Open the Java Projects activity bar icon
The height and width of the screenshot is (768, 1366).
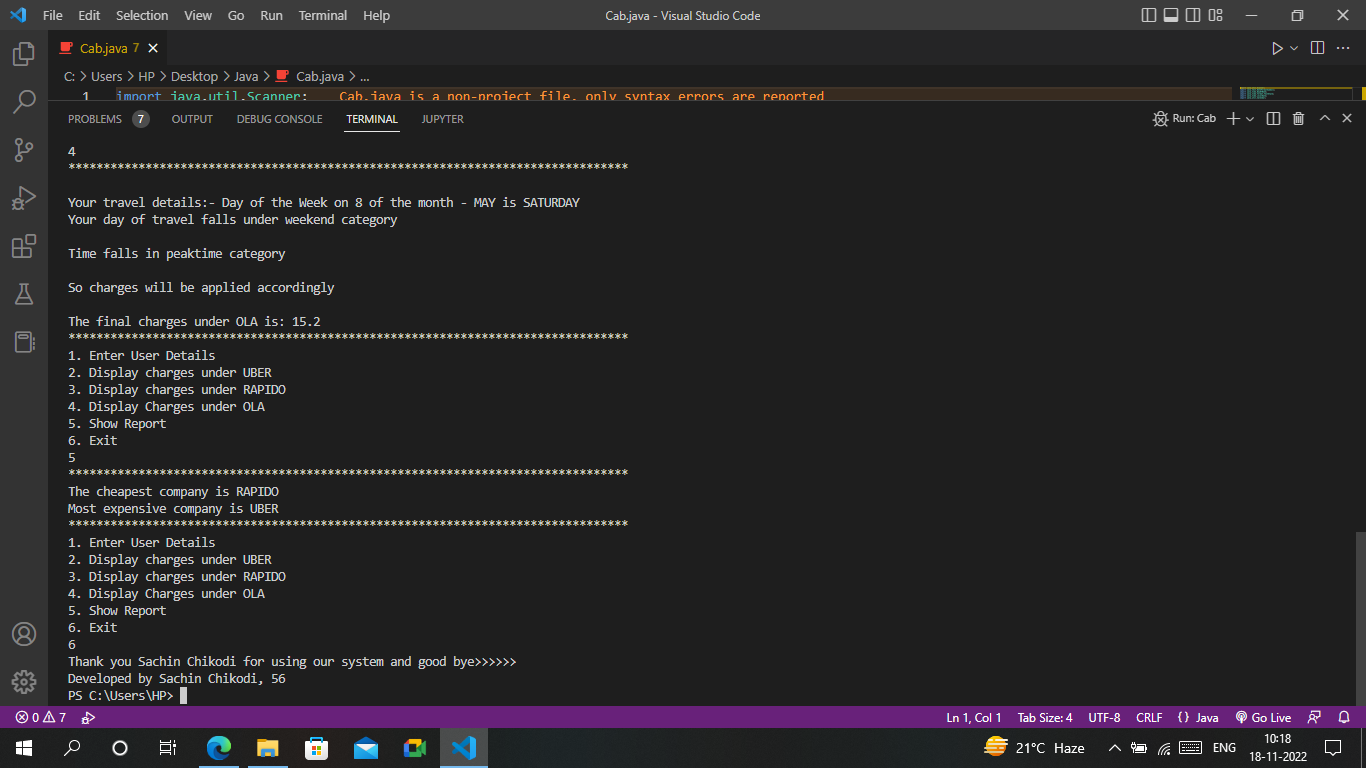pyautogui.click(x=24, y=342)
